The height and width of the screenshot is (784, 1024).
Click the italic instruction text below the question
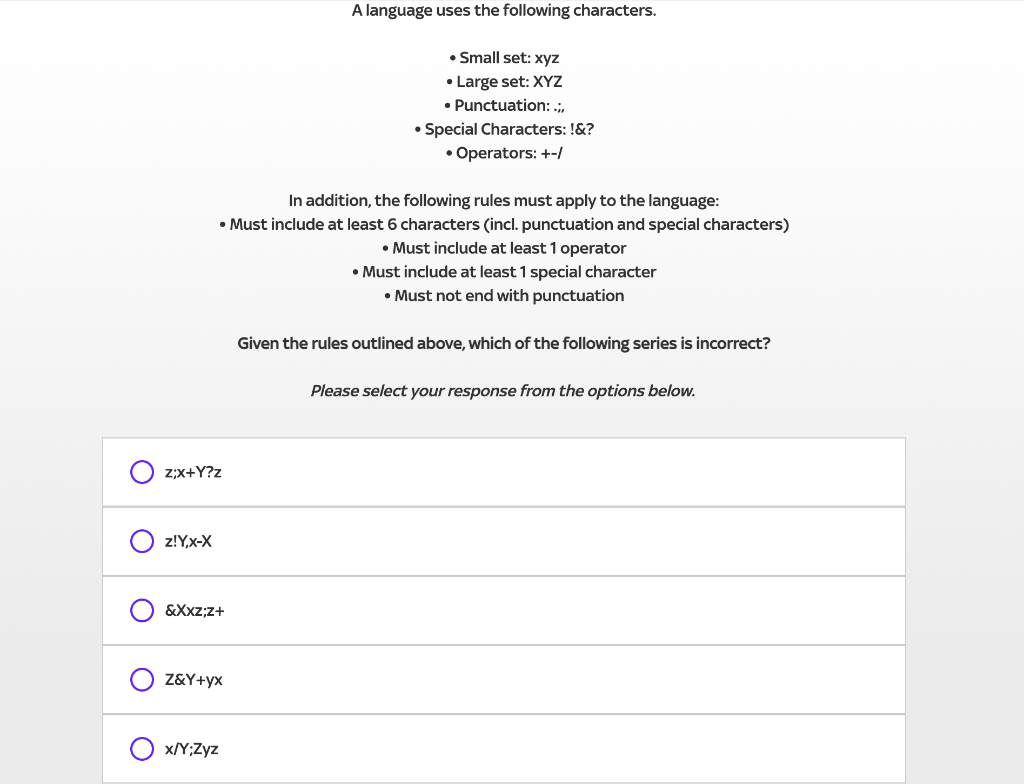pyautogui.click(x=503, y=390)
